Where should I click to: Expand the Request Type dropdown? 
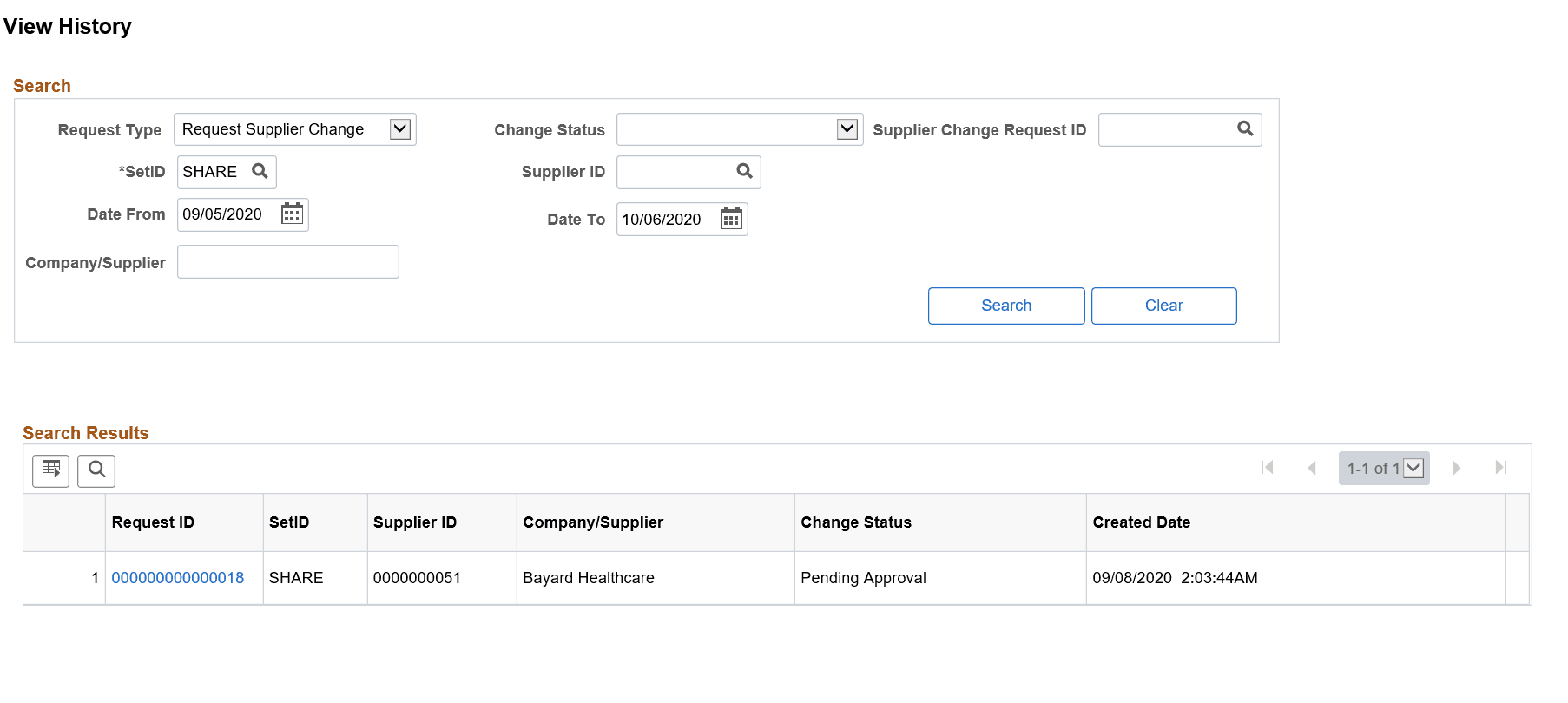pos(400,129)
